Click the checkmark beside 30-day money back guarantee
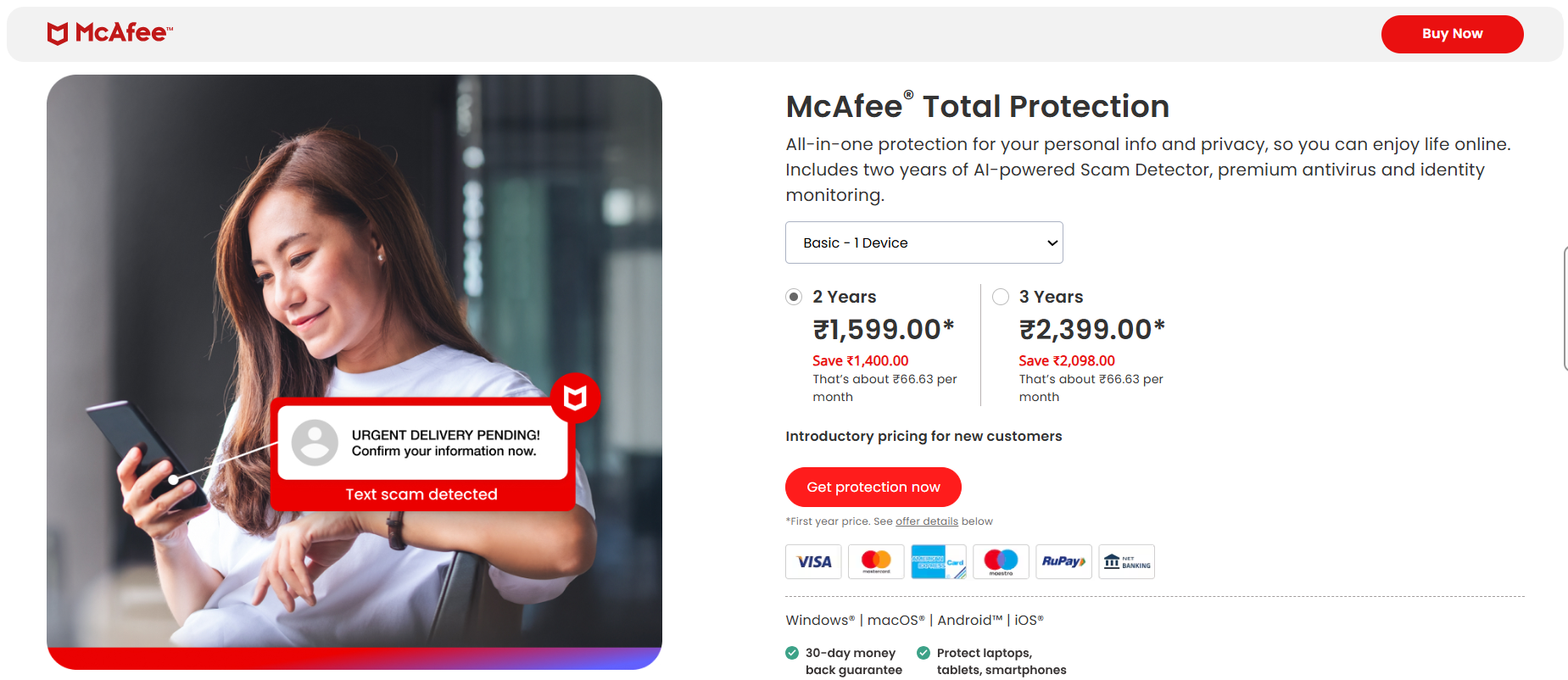Screen dimensions: 1568x680 tap(790, 653)
